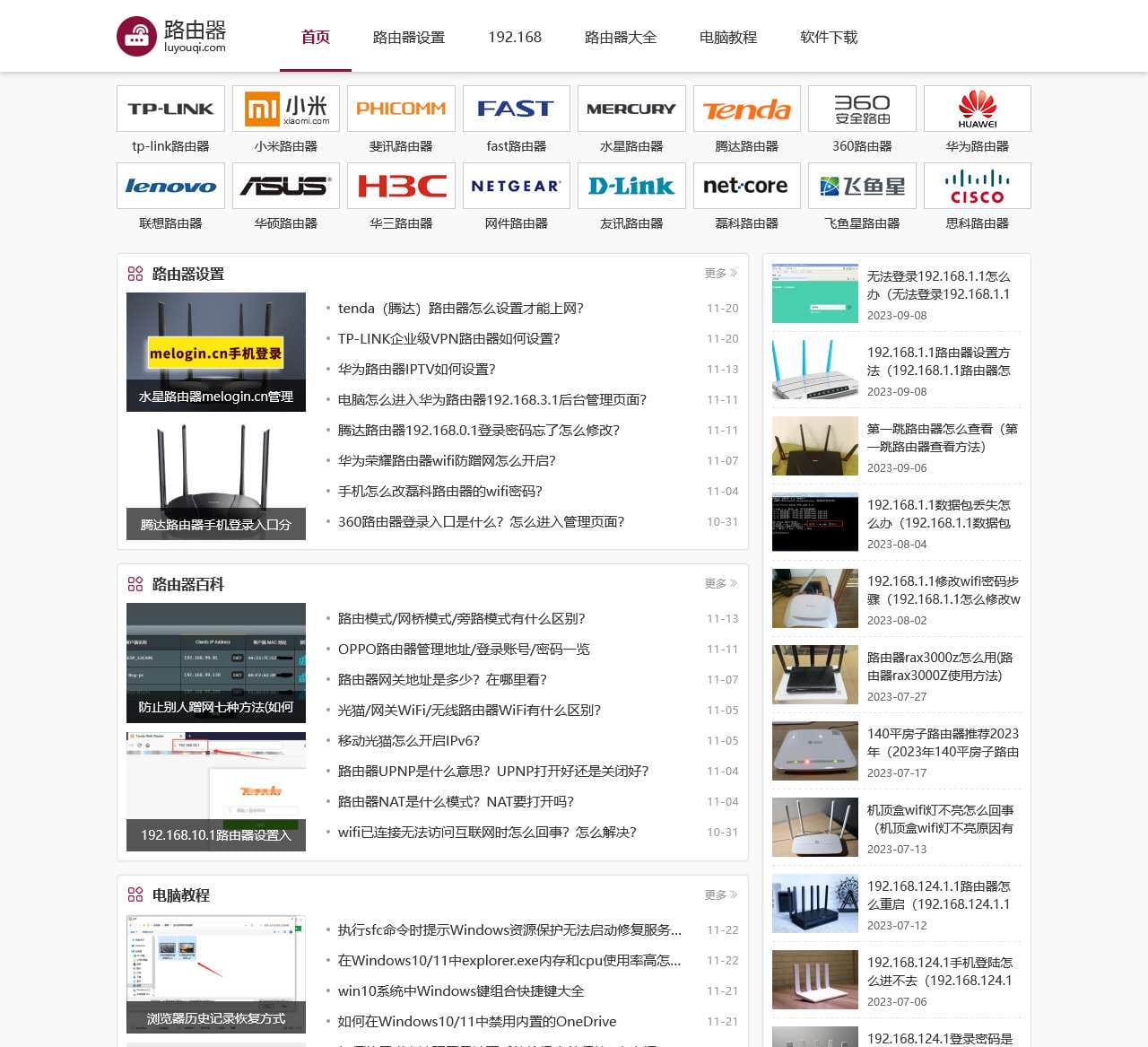Expand 更多 in 路由器百科 section
Viewport: 1148px width, 1047px height.
tap(721, 583)
